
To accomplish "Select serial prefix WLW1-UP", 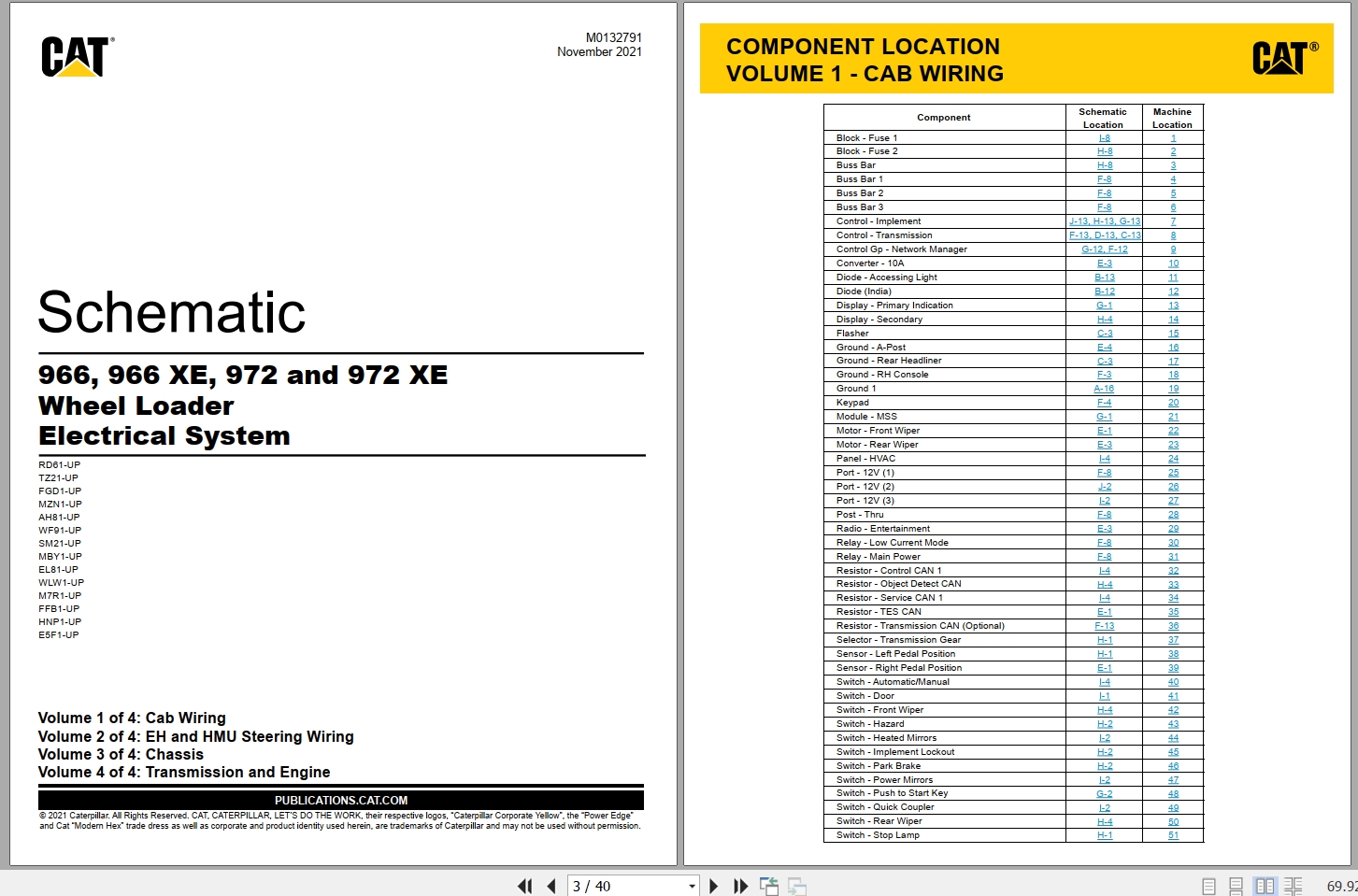I will (x=61, y=582).
